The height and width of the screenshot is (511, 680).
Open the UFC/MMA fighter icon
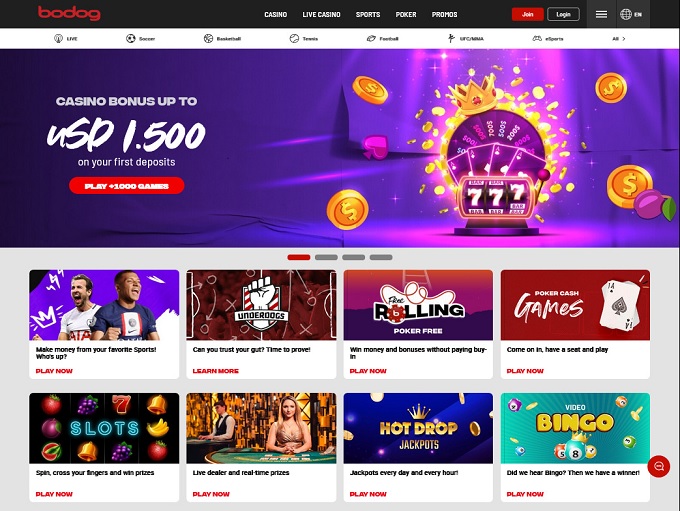tap(451, 39)
